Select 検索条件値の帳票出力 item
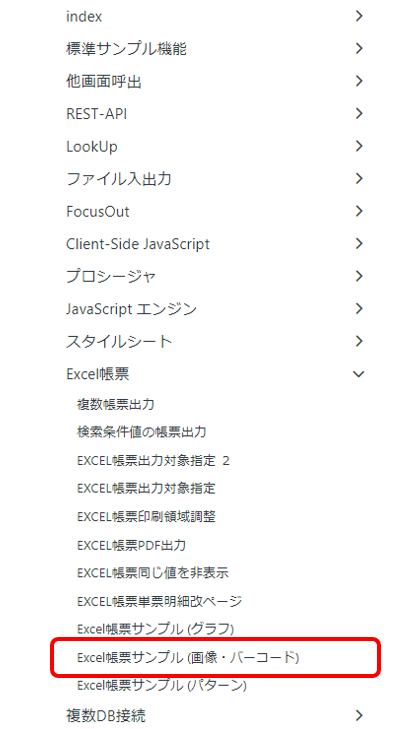 click(141, 432)
